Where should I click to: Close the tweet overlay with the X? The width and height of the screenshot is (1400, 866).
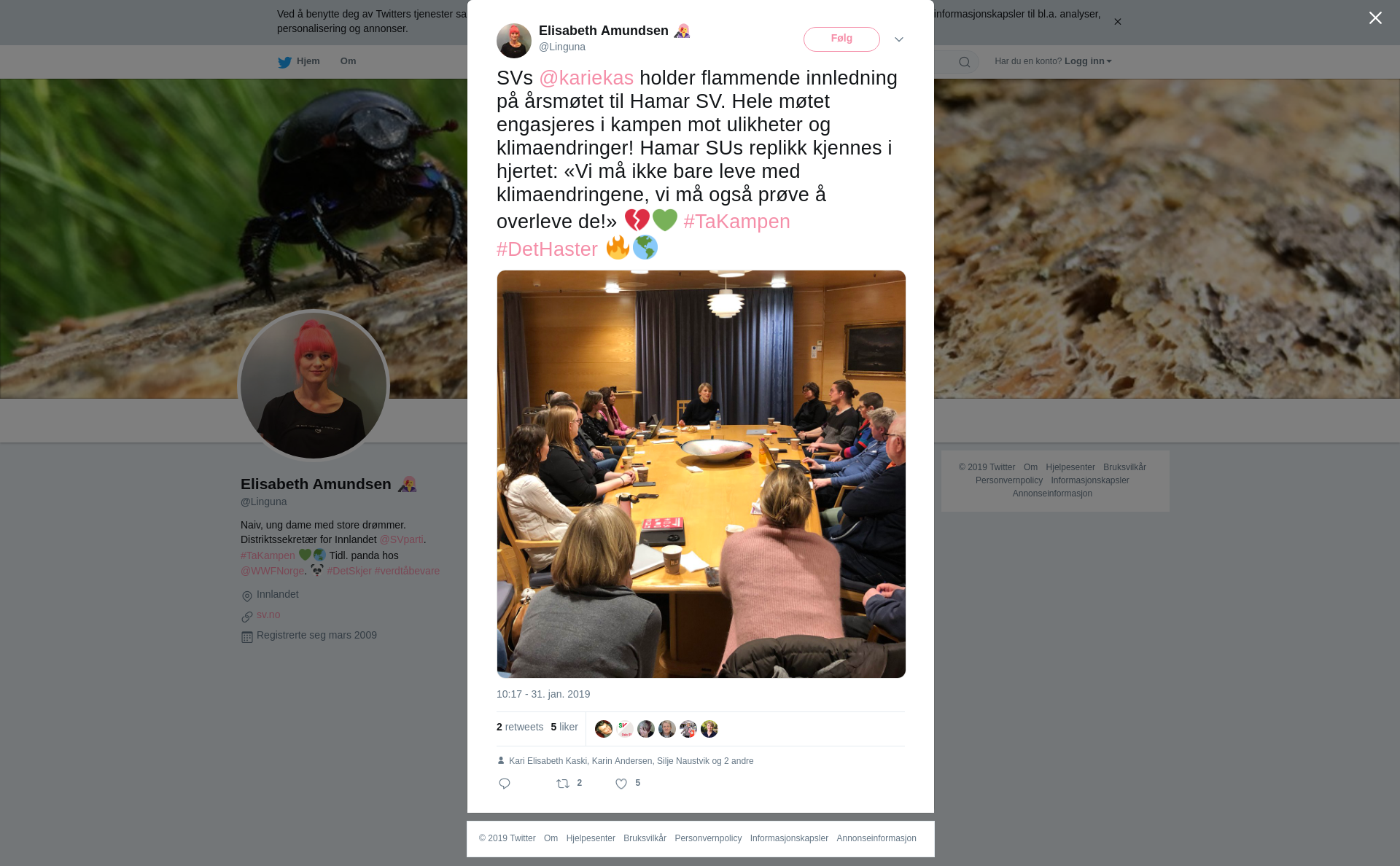[1375, 17]
